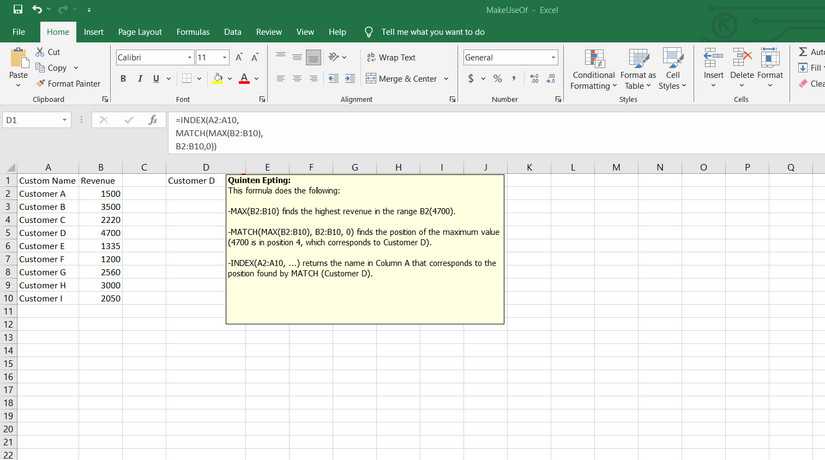This screenshot has height=460, width=825.
Task: Toggle Wrap Text for the cell
Action: click(391, 58)
